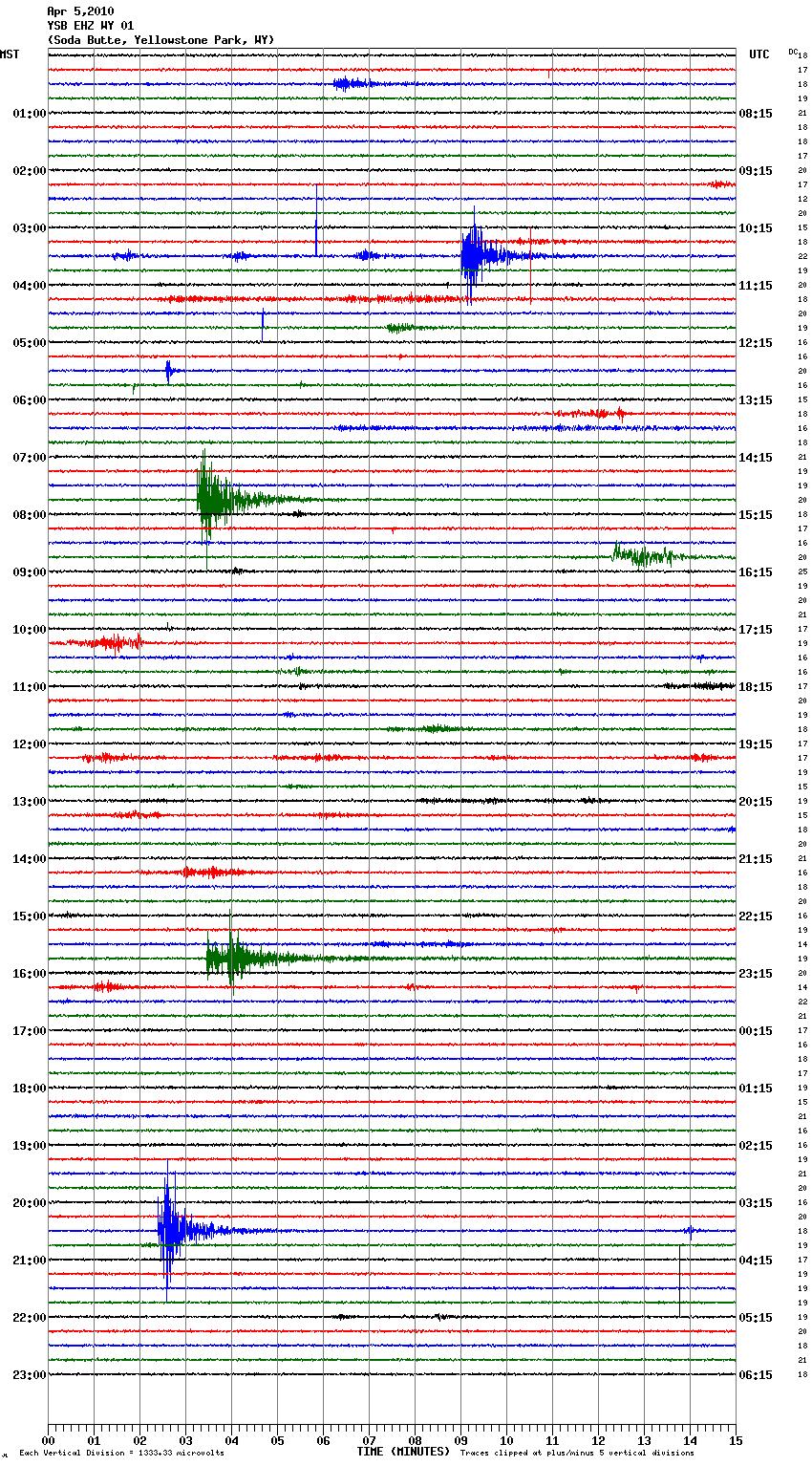Viewport: 812px width, 1466px height.
Task: Click the 'TIME (MINUTES)' axis title
Action: coord(403,1452)
